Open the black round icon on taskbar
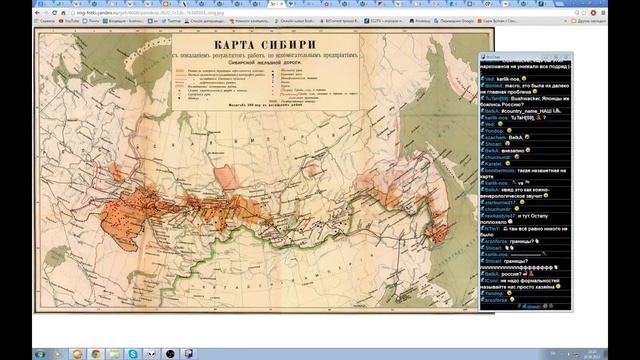 pos(170,354)
